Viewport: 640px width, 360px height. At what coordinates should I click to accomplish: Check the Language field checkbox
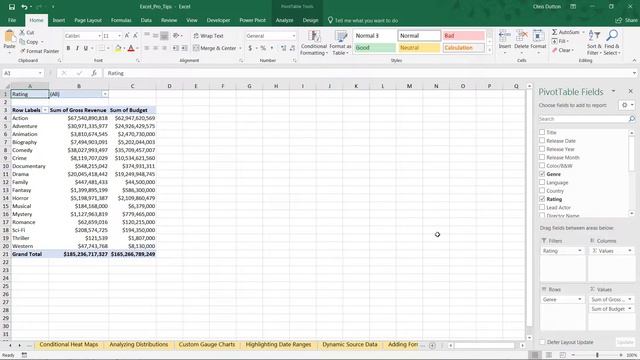(x=542, y=182)
